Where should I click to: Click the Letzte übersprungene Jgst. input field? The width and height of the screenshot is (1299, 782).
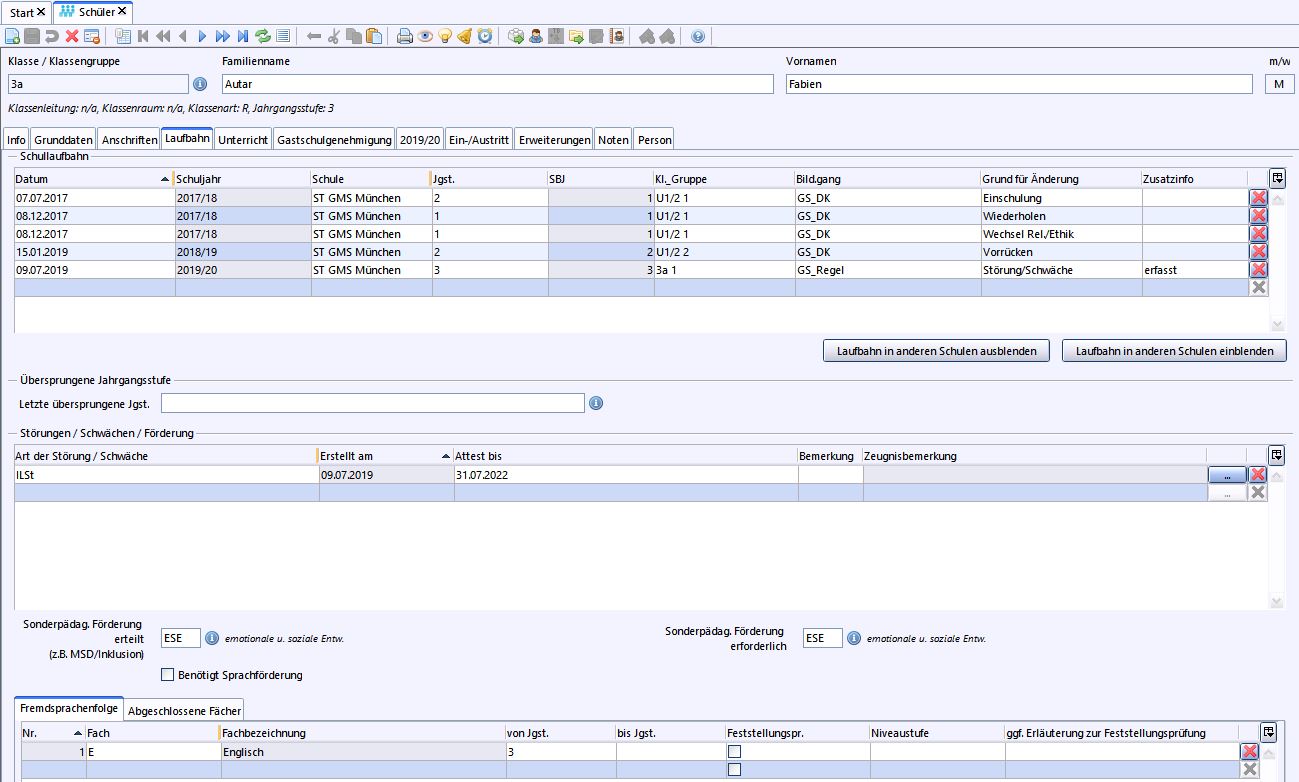click(372, 404)
